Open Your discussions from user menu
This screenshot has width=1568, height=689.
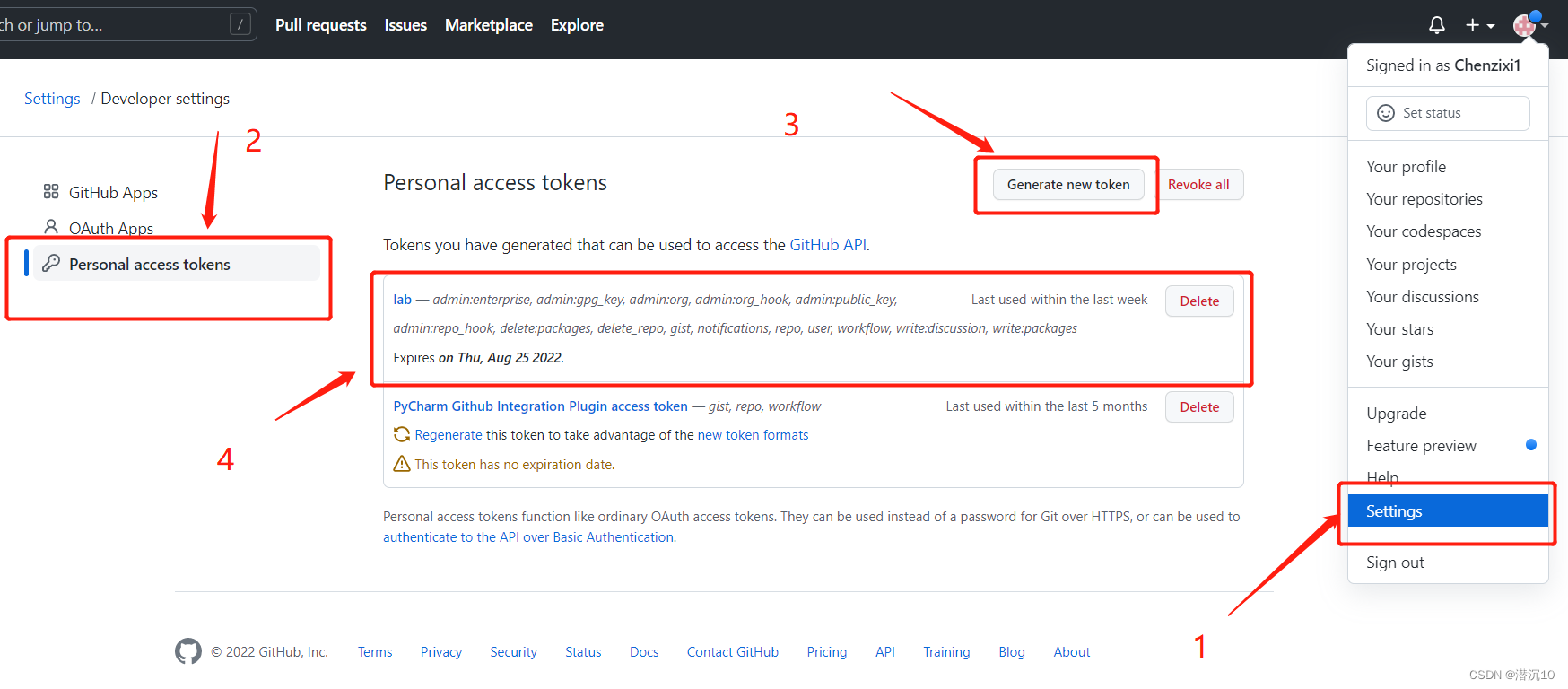(x=1423, y=297)
